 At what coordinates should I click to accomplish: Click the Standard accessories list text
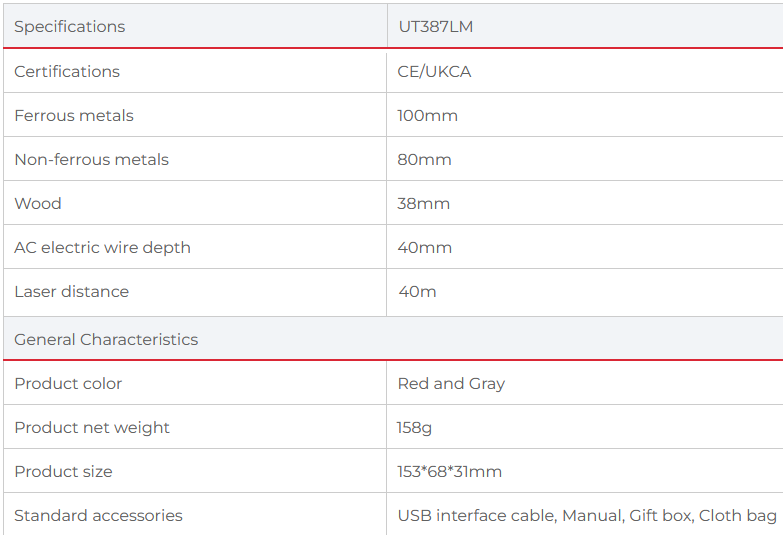coord(587,515)
